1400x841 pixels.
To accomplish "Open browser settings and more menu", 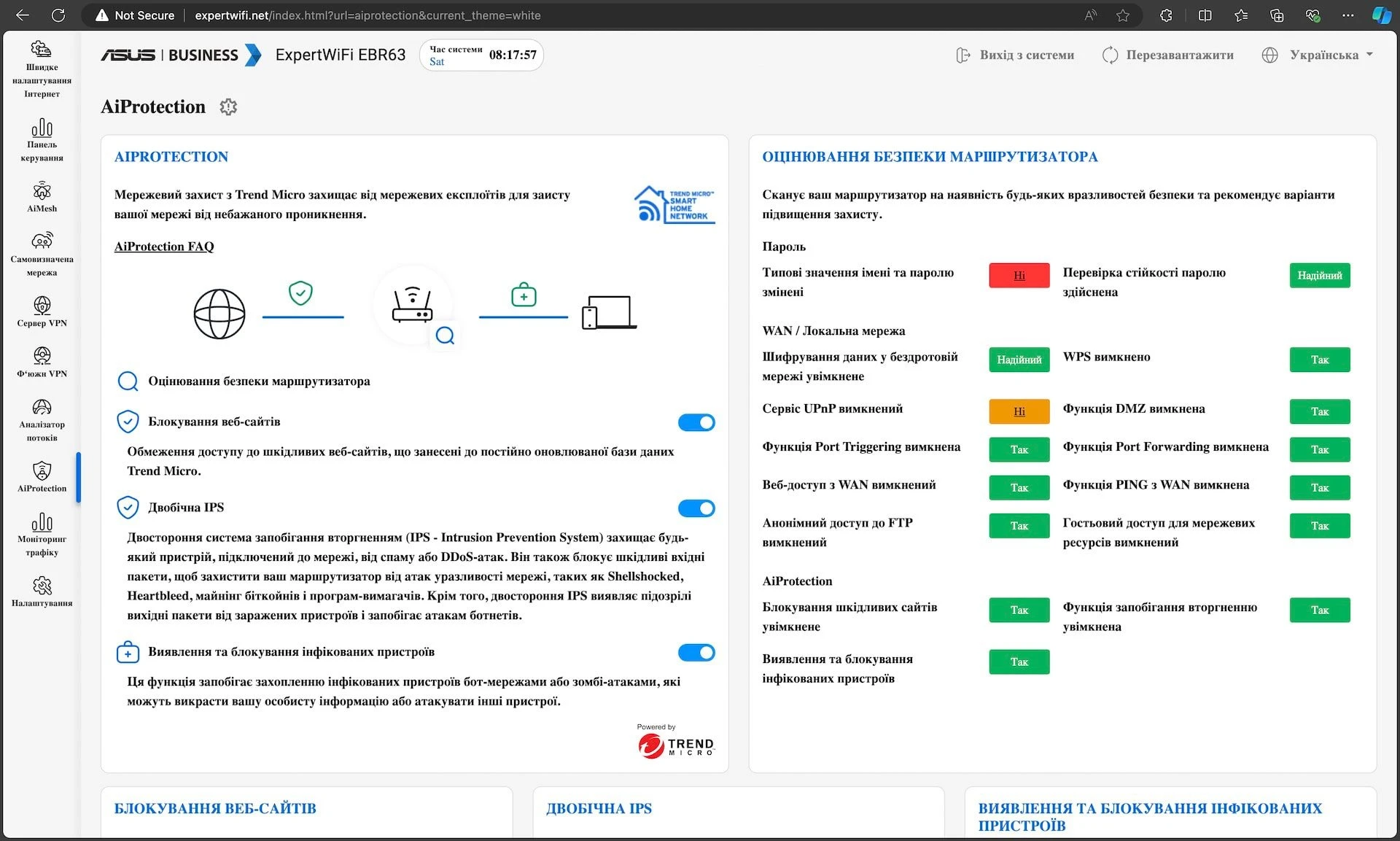I will [x=1348, y=15].
